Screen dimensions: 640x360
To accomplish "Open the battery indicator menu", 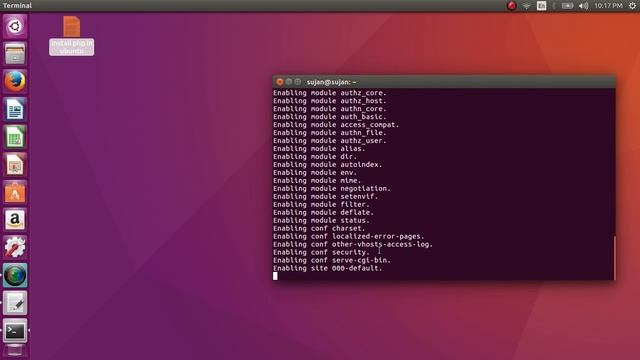I will coord(567,6).
